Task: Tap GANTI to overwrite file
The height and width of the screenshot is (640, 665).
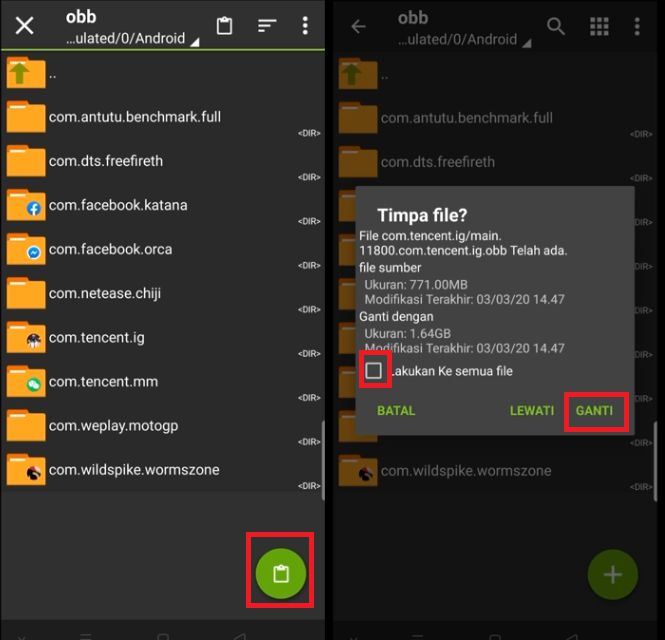Action: [594, 411]
